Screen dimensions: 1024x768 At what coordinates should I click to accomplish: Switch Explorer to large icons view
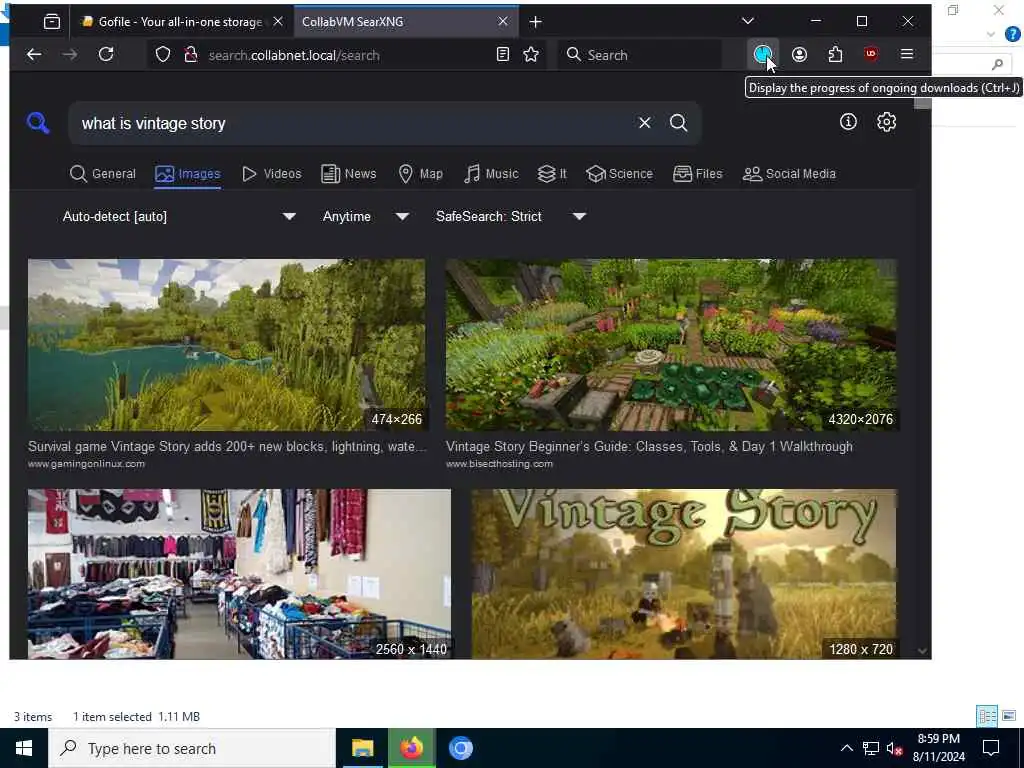(x=1009, y=716)
